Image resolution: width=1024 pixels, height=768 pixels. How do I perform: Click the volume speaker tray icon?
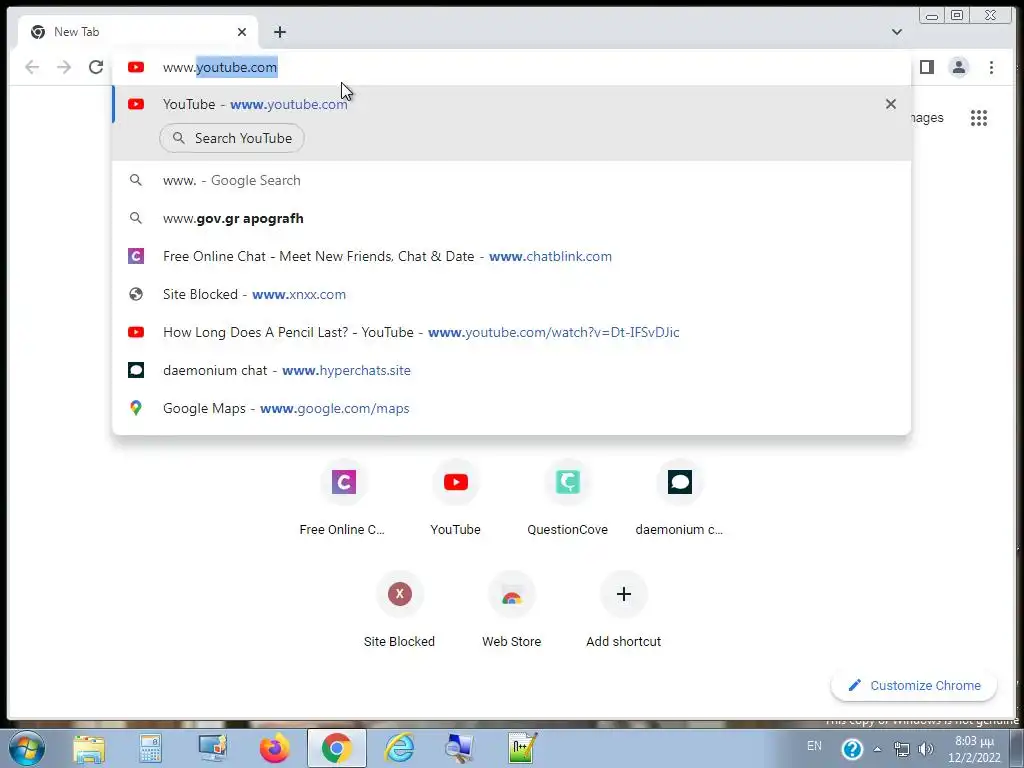[x=925, y=749]
